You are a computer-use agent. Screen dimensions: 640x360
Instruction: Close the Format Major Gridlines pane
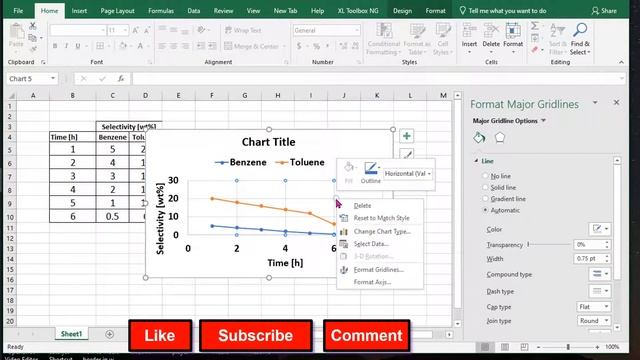pyautogui.click(x=616, y=102)
